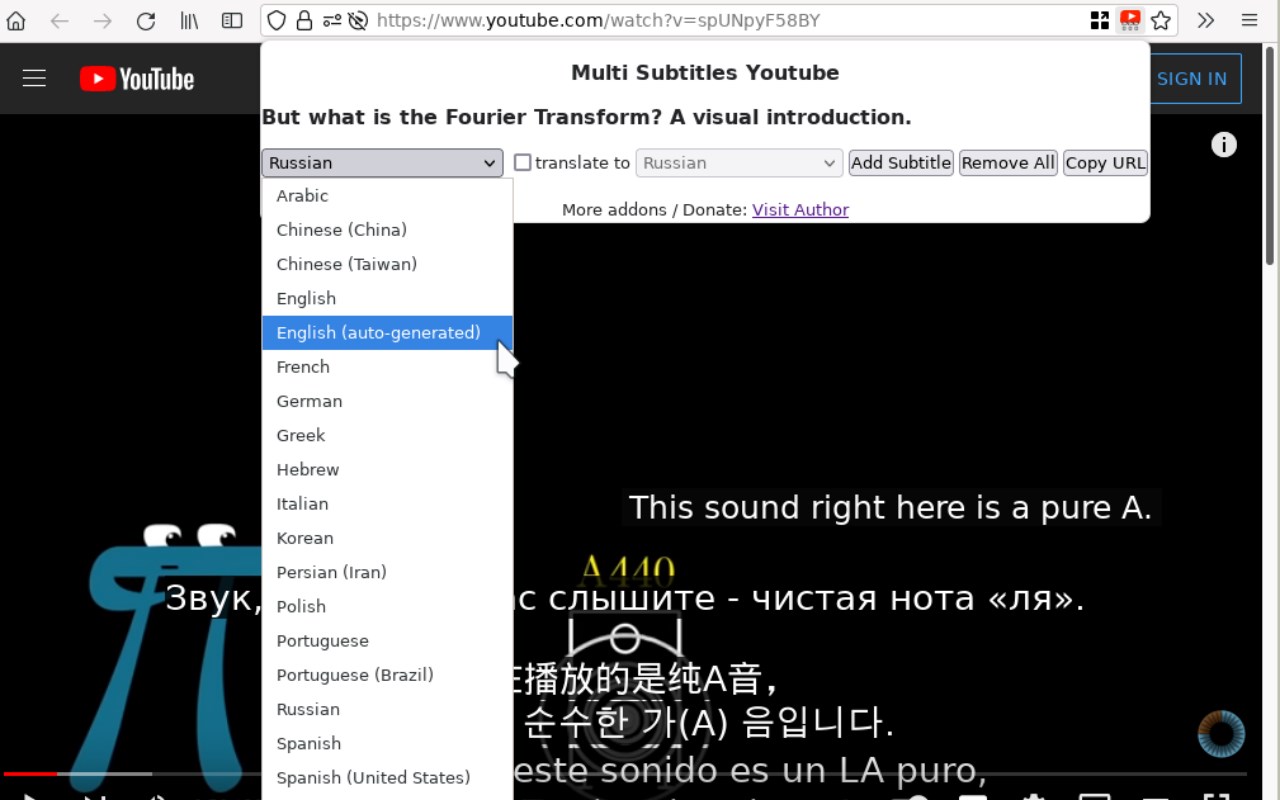Viewport: 1280px width, 800px height.
Task: Select Russian in the dropdown list
Action: coord(388,709)
